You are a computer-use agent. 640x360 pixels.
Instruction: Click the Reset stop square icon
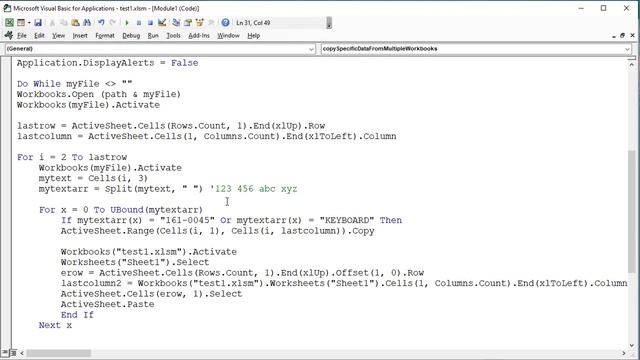[150, 23]
